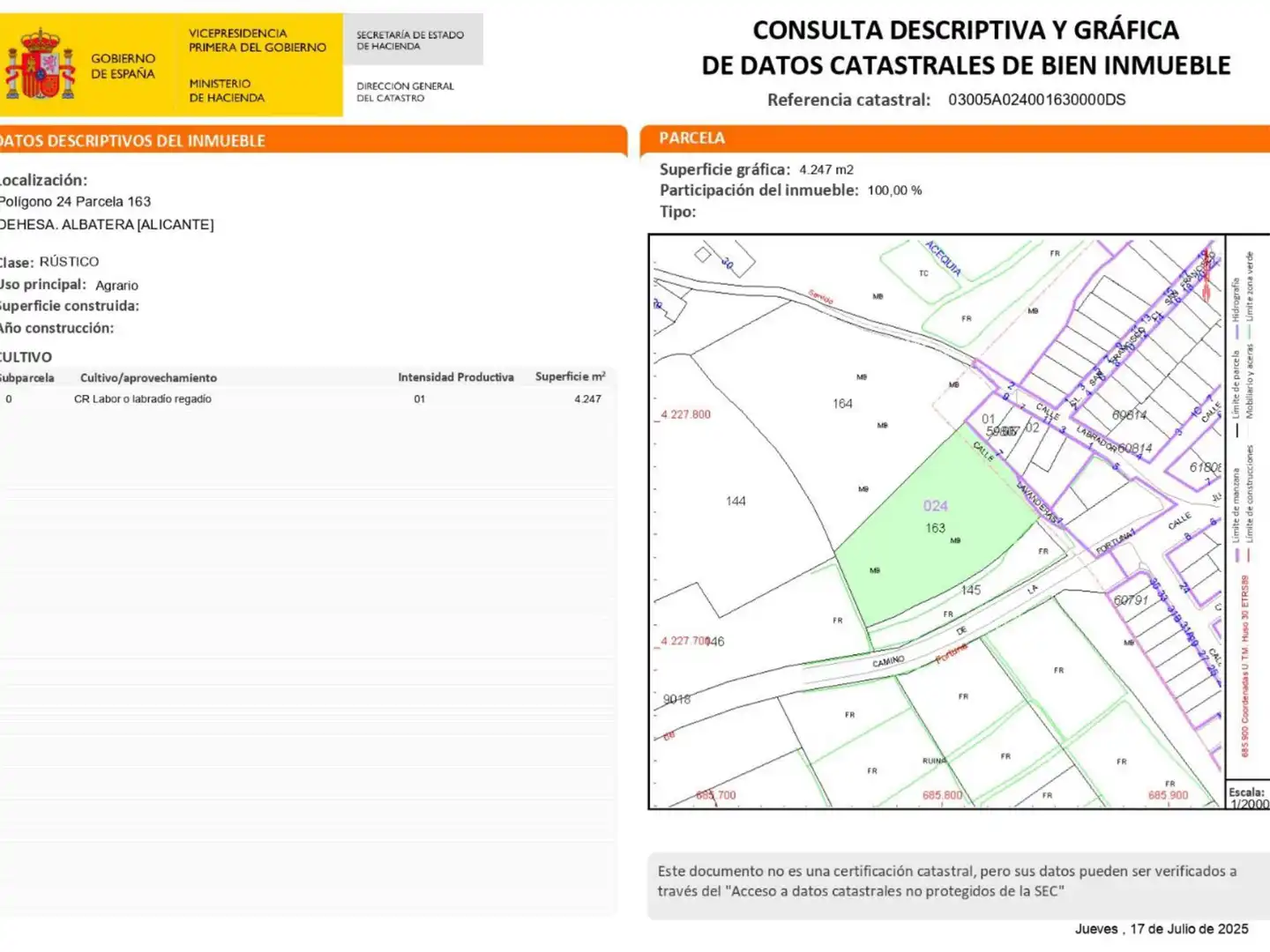Click the Ministerio de Hacienda logo text
The height and width of the screenshot is (952, 1270).
point(227,91)
